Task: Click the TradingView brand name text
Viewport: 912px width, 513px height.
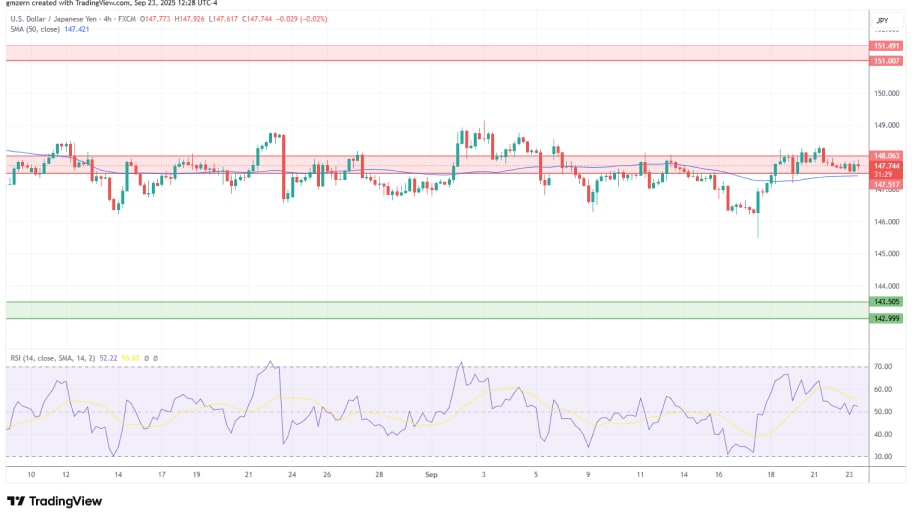Action: pos(65,501)
